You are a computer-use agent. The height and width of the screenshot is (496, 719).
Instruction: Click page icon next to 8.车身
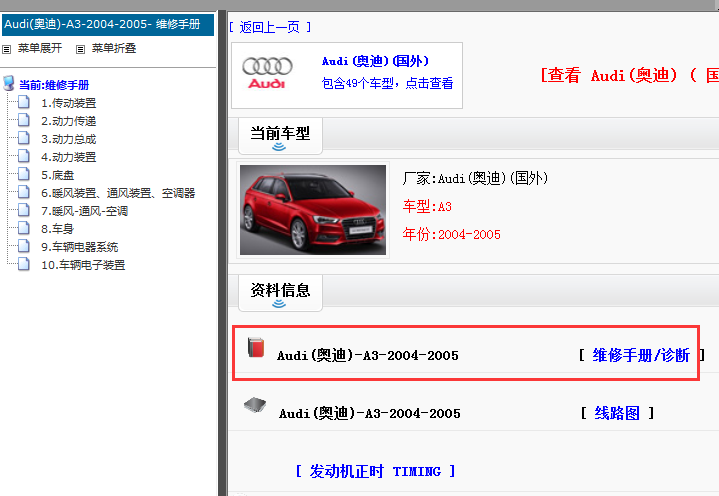[24, 228]
